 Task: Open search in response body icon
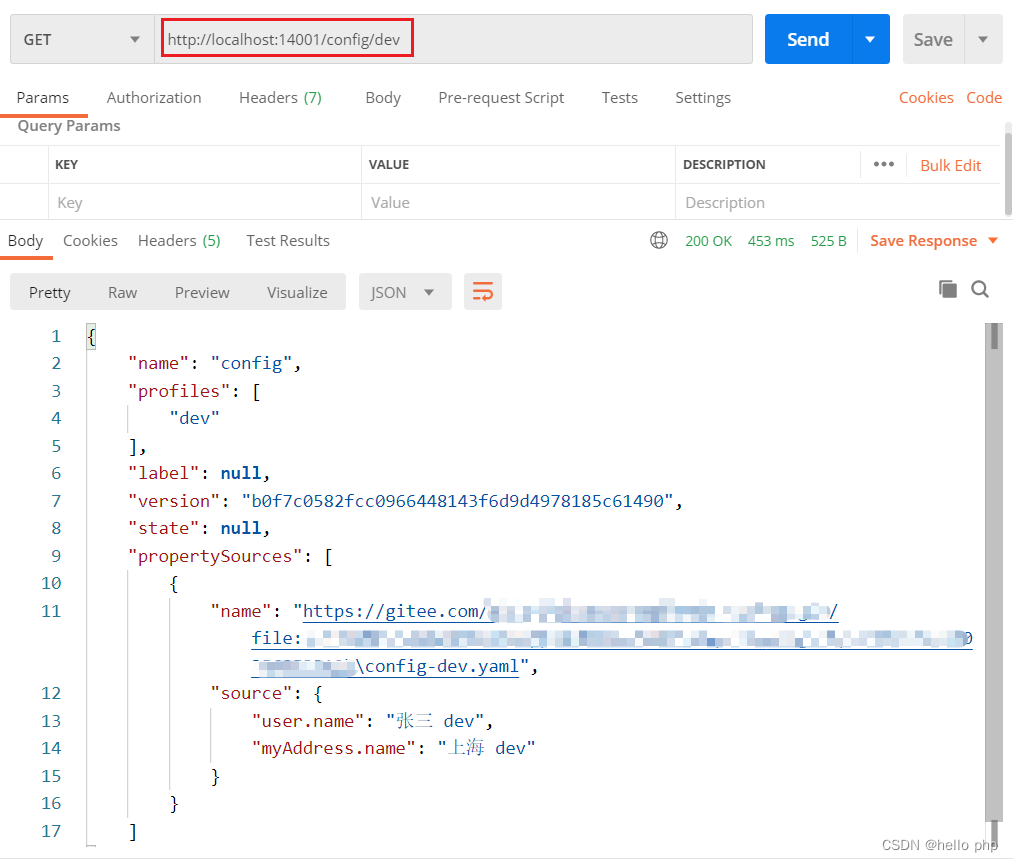(980, 289)
